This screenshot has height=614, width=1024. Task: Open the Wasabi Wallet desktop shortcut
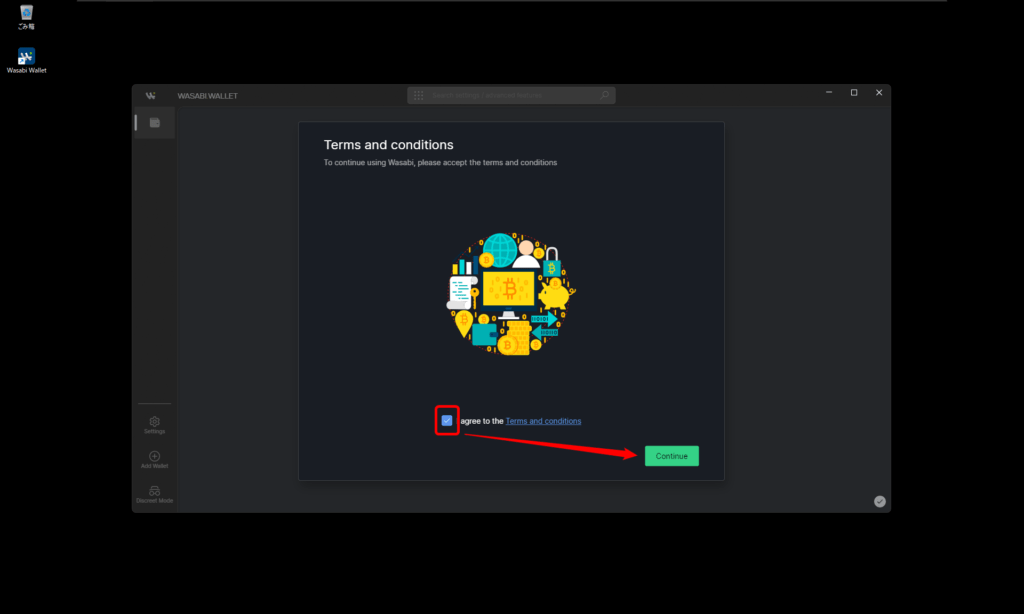26,60
